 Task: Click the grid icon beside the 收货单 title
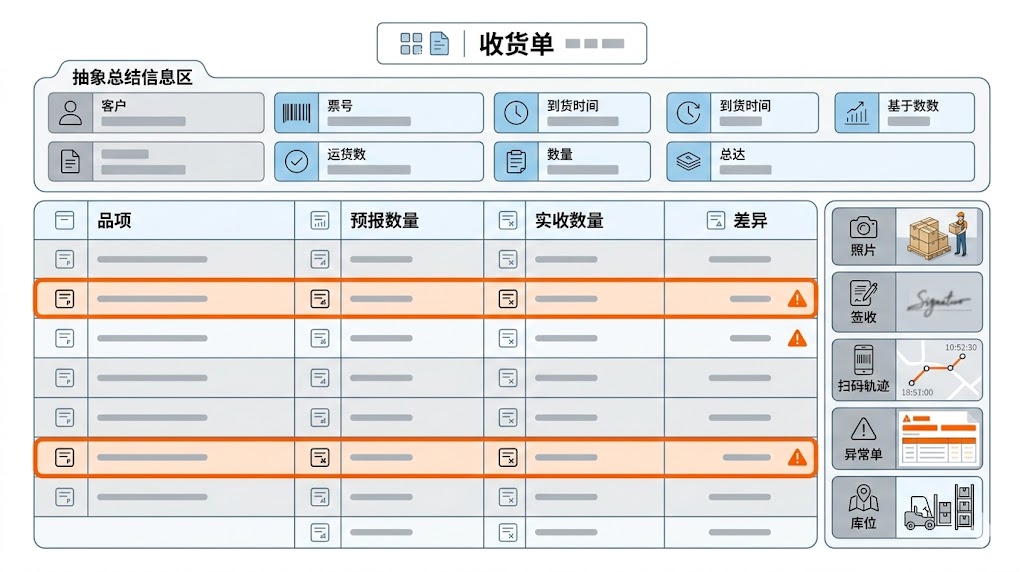pyautogui.click(x=411, y=43)
